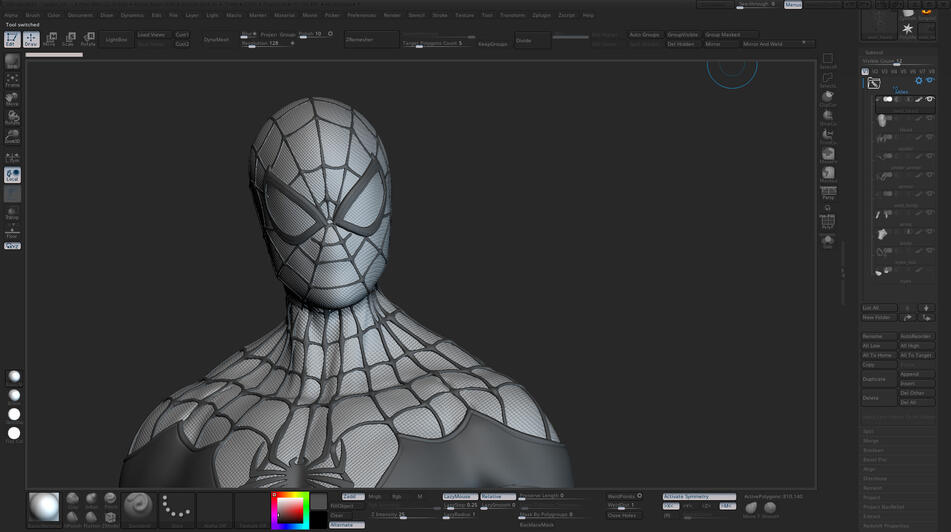
Task: Open the Alpha Off slot
Action: point(215,508)
